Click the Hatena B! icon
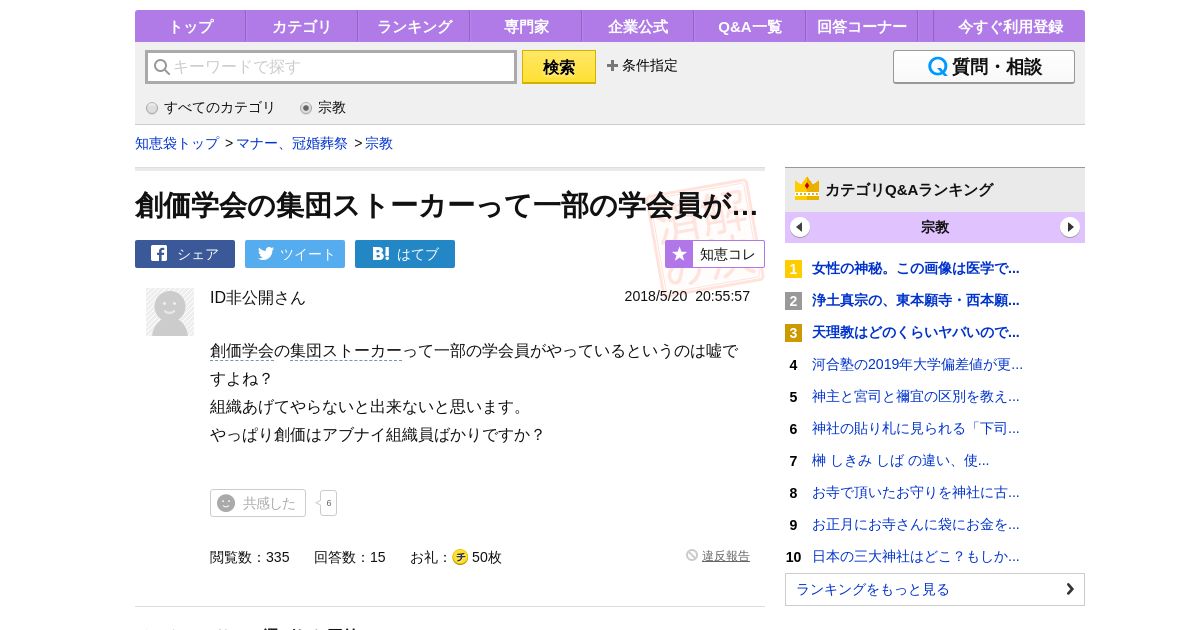 [381, 254]
